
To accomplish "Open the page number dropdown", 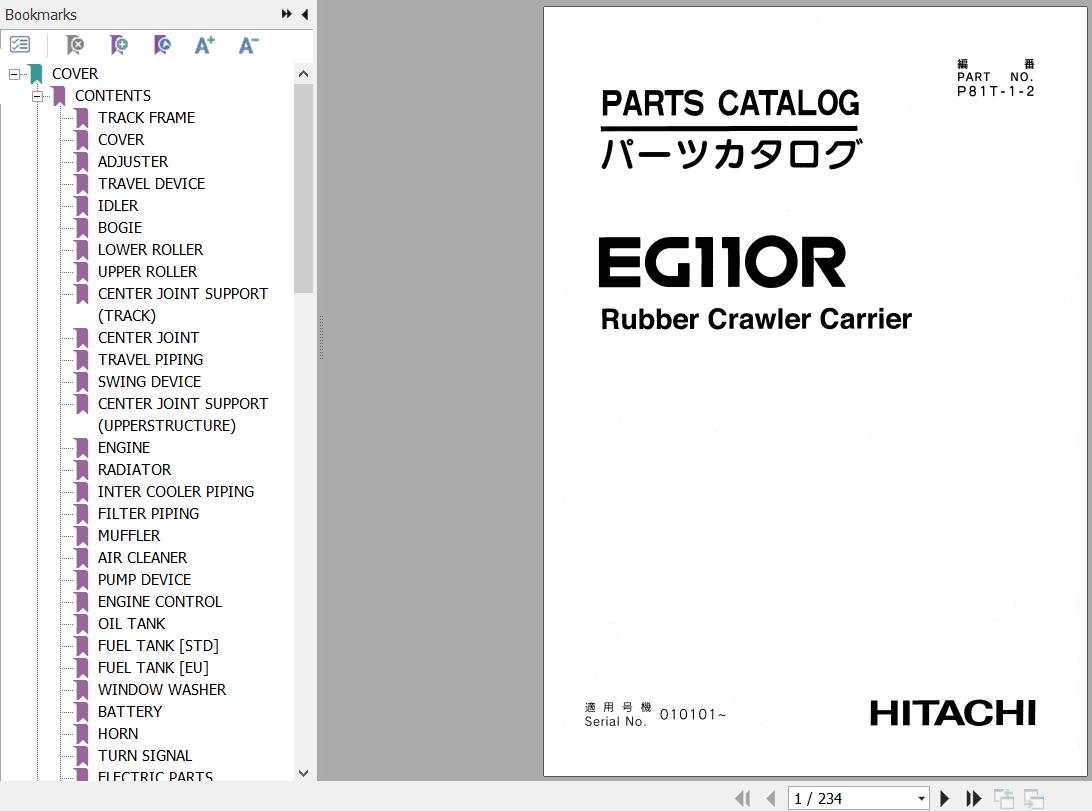I will tap(921, 798).
